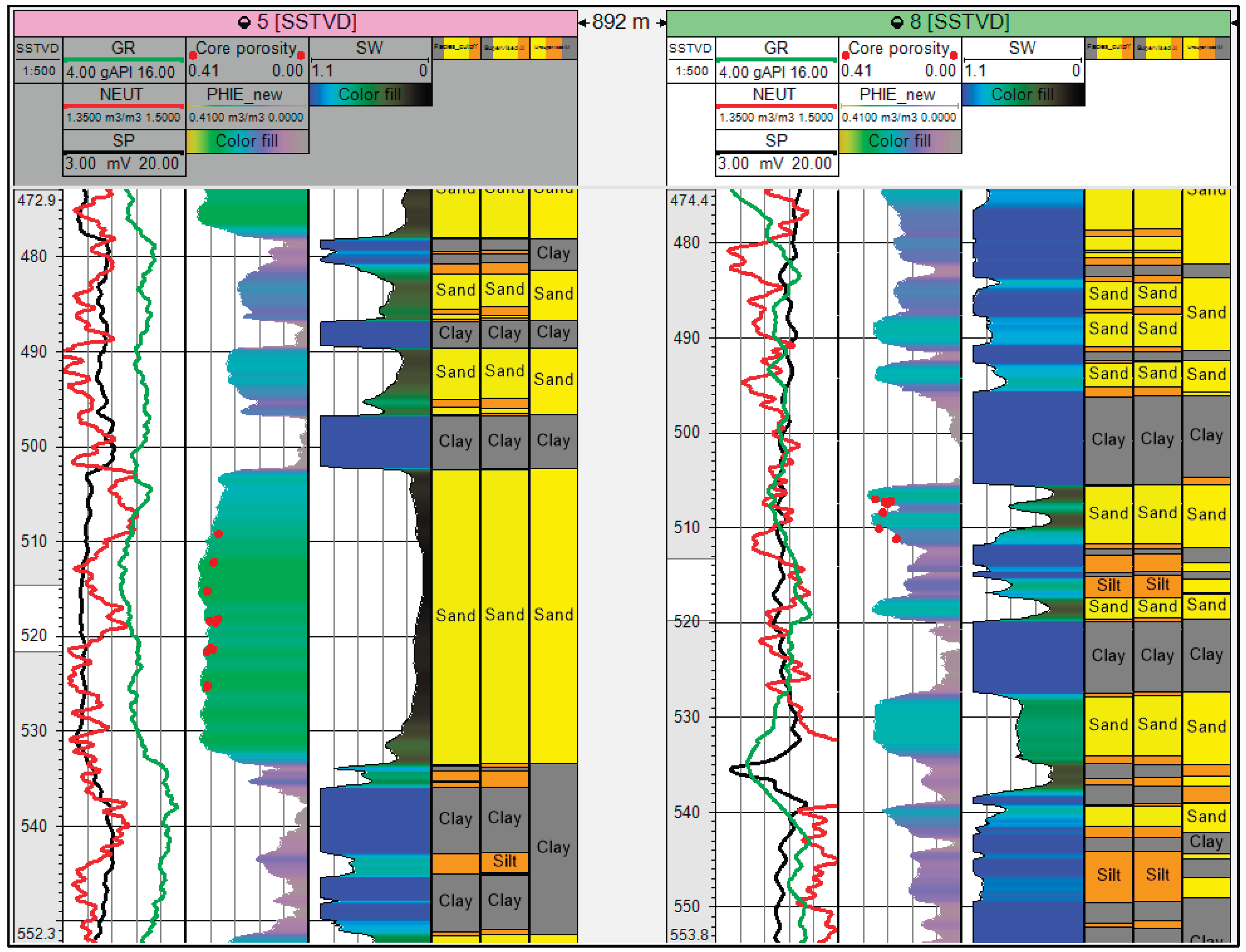Viewport: 1246px width, 952px height.
Task: Click the Silt block in well 5 supervised track
Action: pos(505,862)
